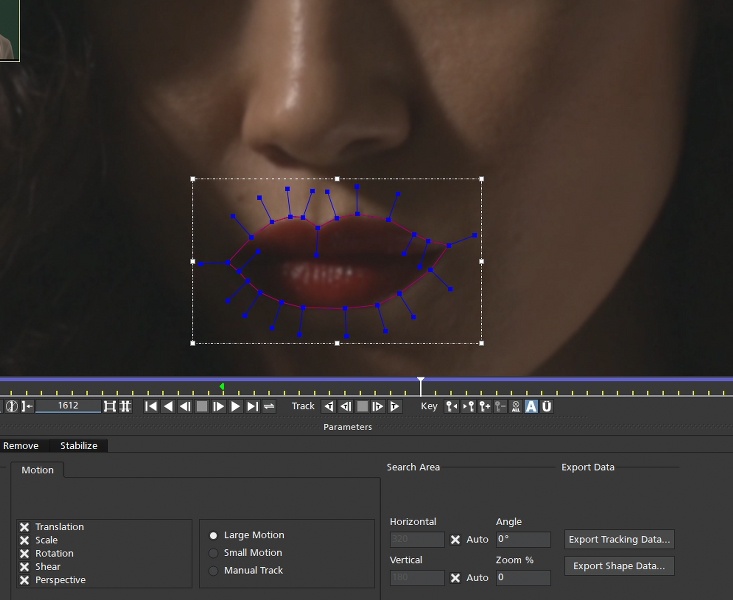
Task: Select the Small Motion radio button
Action: (x=213, y=553)
